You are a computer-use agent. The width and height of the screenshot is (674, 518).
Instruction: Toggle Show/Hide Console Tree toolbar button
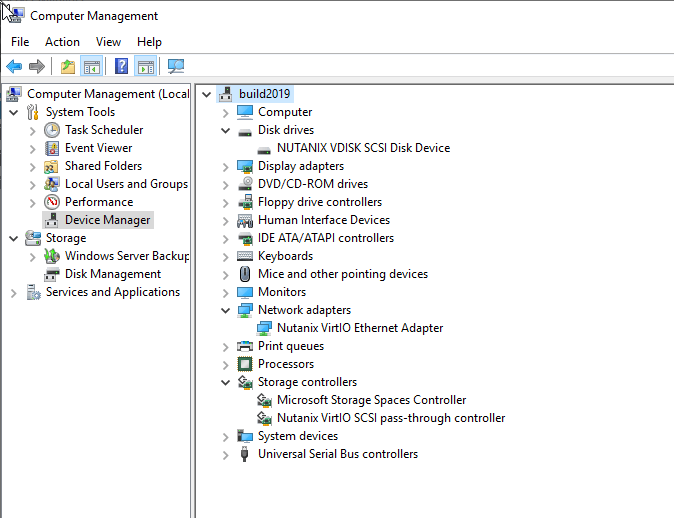(x=91, y=67)
